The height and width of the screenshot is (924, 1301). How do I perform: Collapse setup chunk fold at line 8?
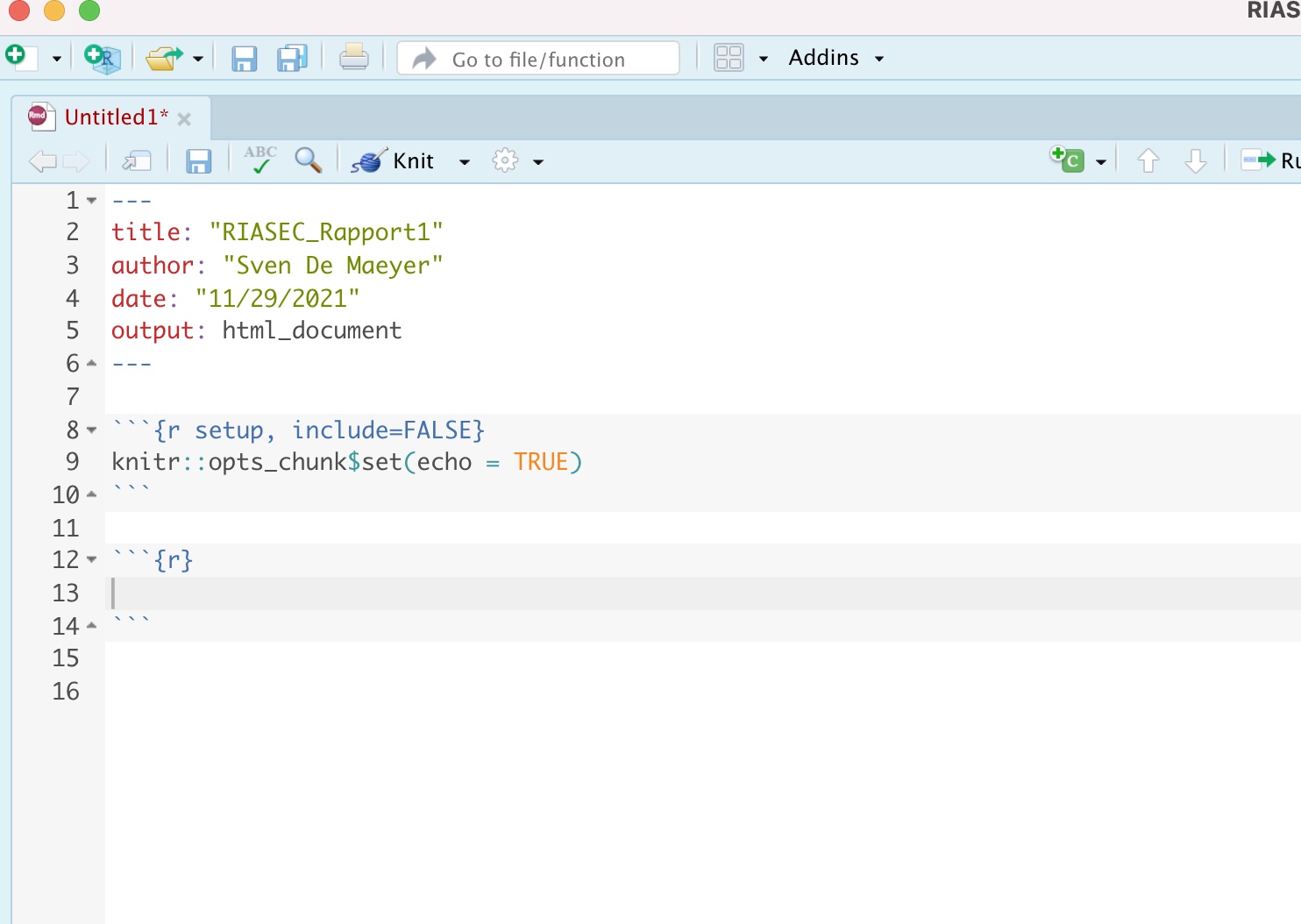[91, 430]
